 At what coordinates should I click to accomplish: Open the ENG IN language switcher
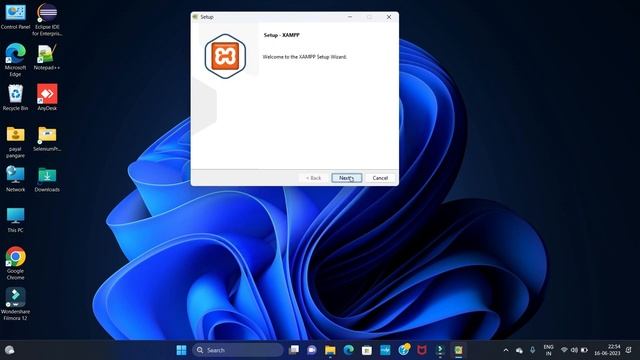[x=548, y=350]
